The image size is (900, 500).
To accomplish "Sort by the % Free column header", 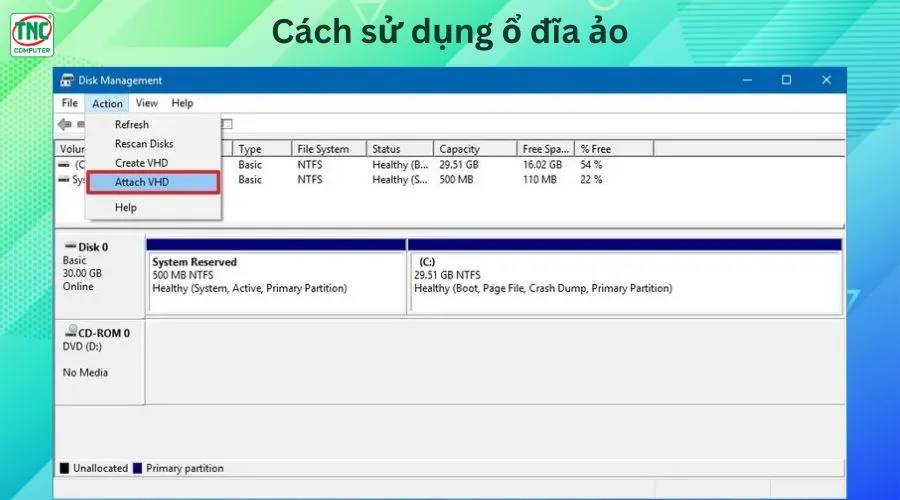I will click(614, 149).
